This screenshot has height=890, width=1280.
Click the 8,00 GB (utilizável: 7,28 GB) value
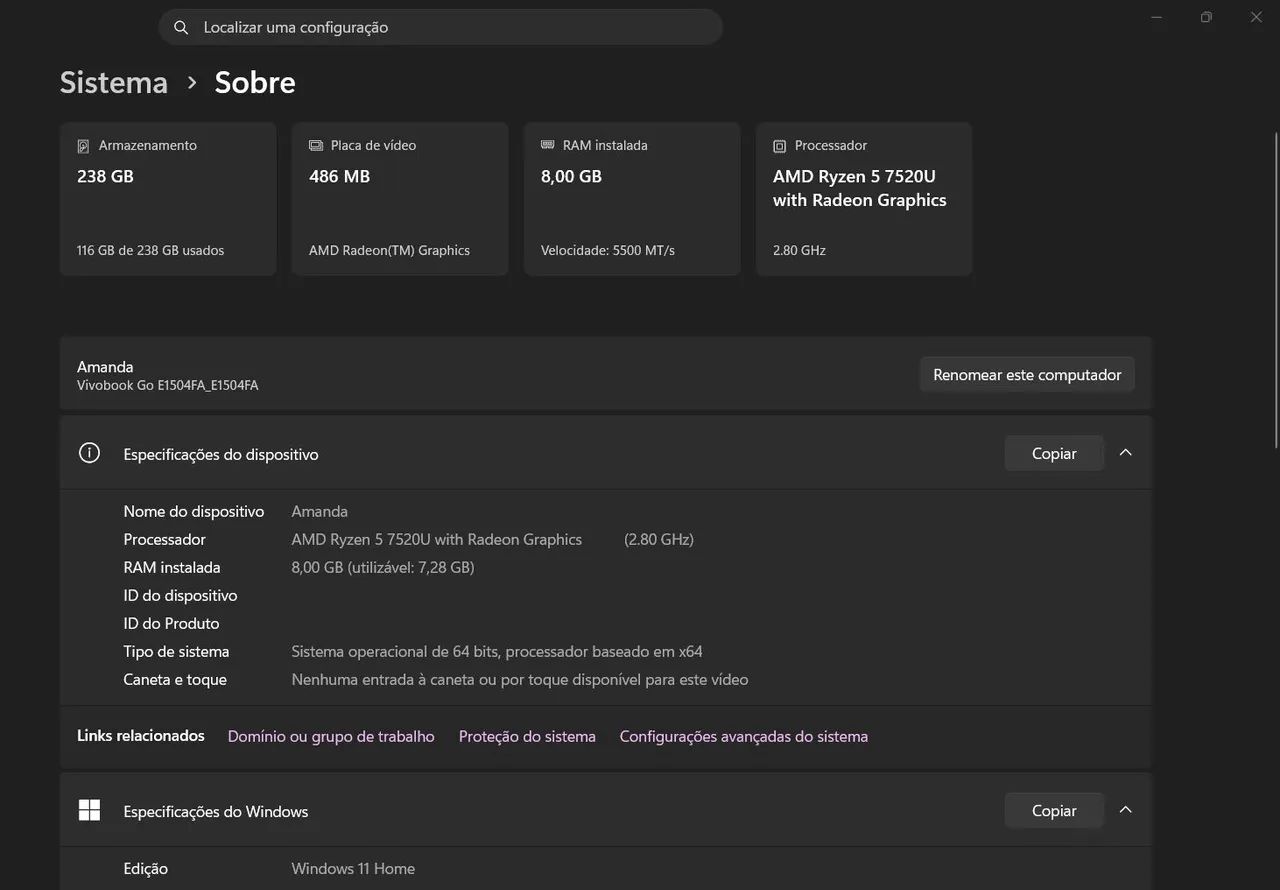point(383,567)
